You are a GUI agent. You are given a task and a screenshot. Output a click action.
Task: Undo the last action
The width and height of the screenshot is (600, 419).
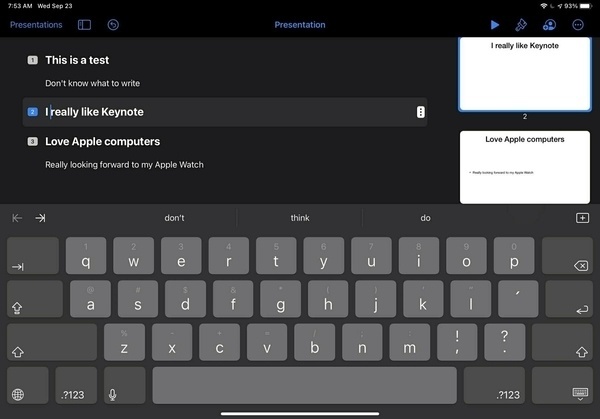(x=113, y=24)
